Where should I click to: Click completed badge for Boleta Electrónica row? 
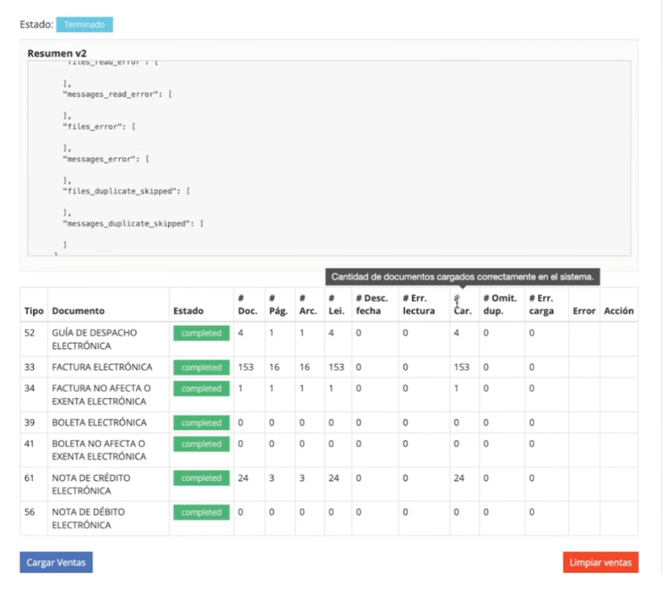[201, 423]
